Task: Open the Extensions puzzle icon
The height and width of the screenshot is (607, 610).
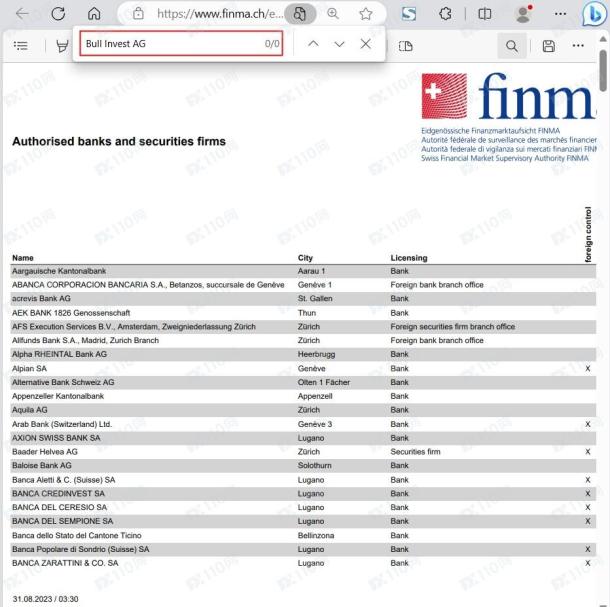Action: (x=445, y=14)
